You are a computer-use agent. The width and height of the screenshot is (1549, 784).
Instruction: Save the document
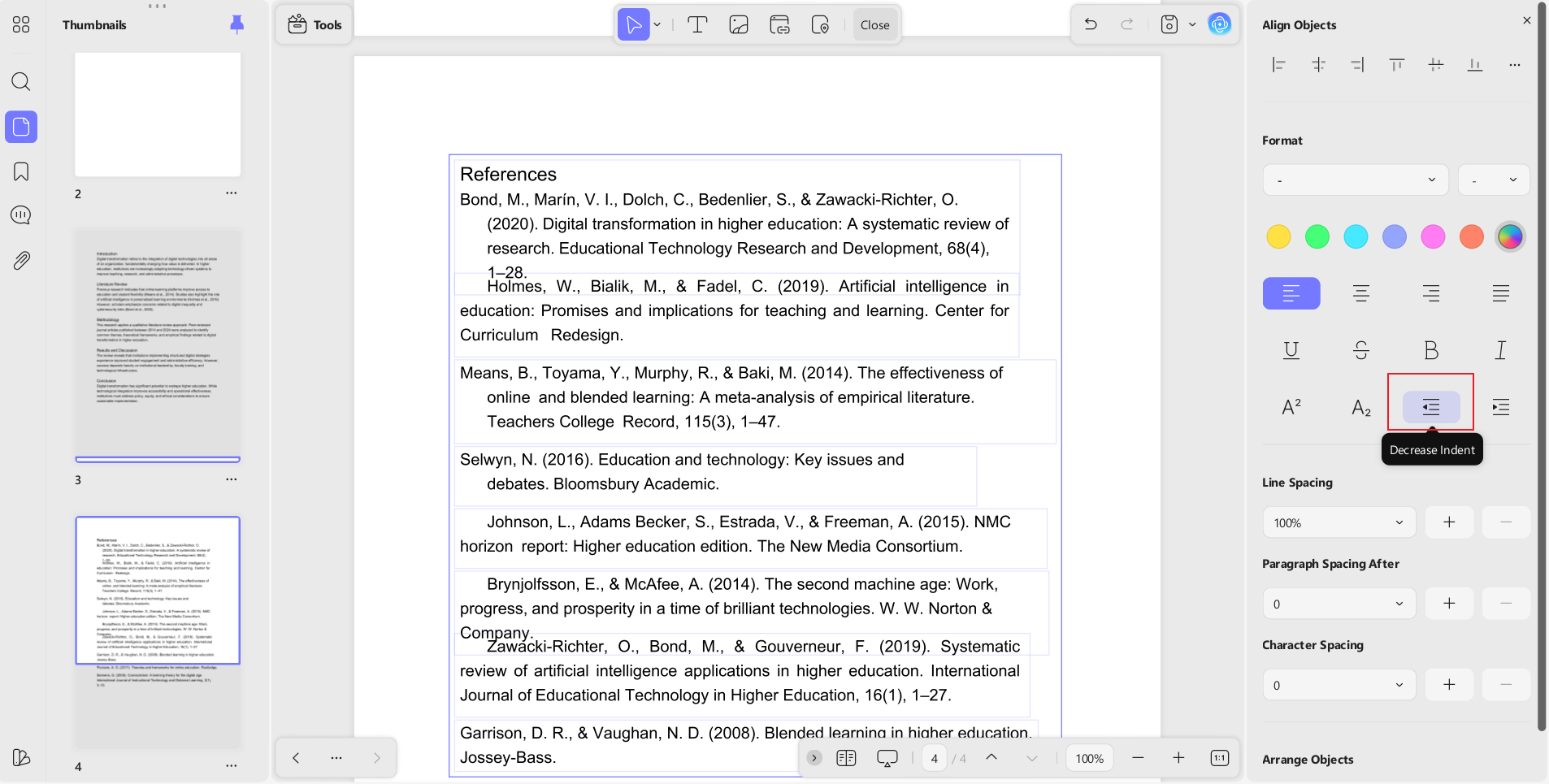[x=1169, y=24]
